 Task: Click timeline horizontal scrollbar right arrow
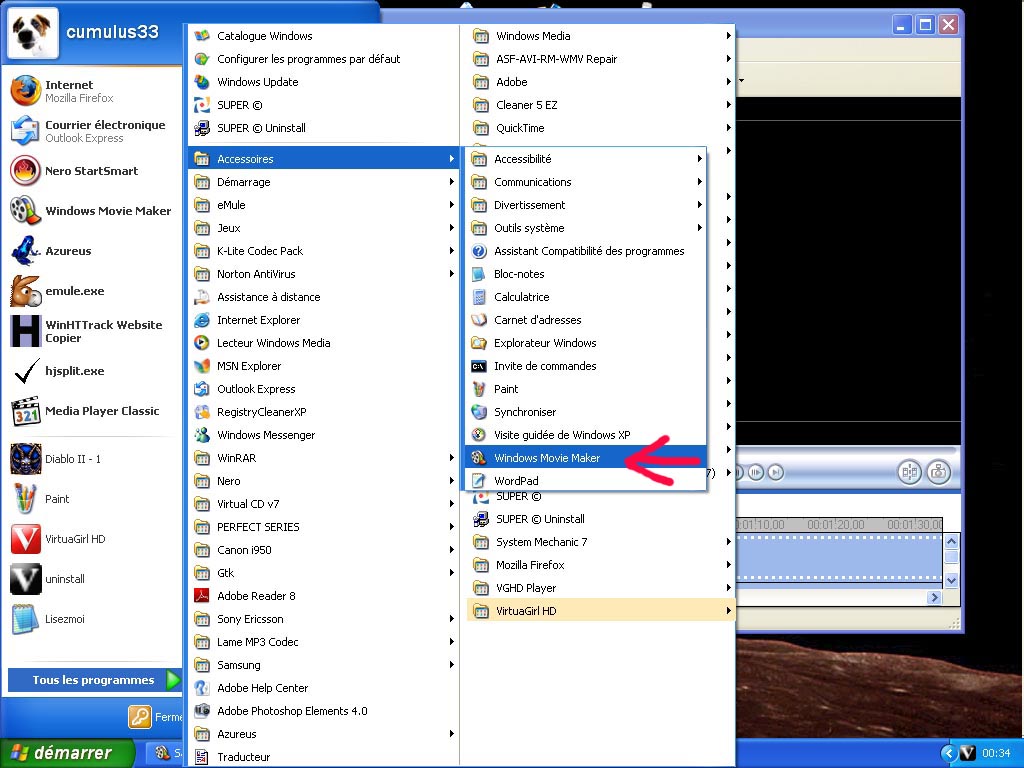(935, 597)
